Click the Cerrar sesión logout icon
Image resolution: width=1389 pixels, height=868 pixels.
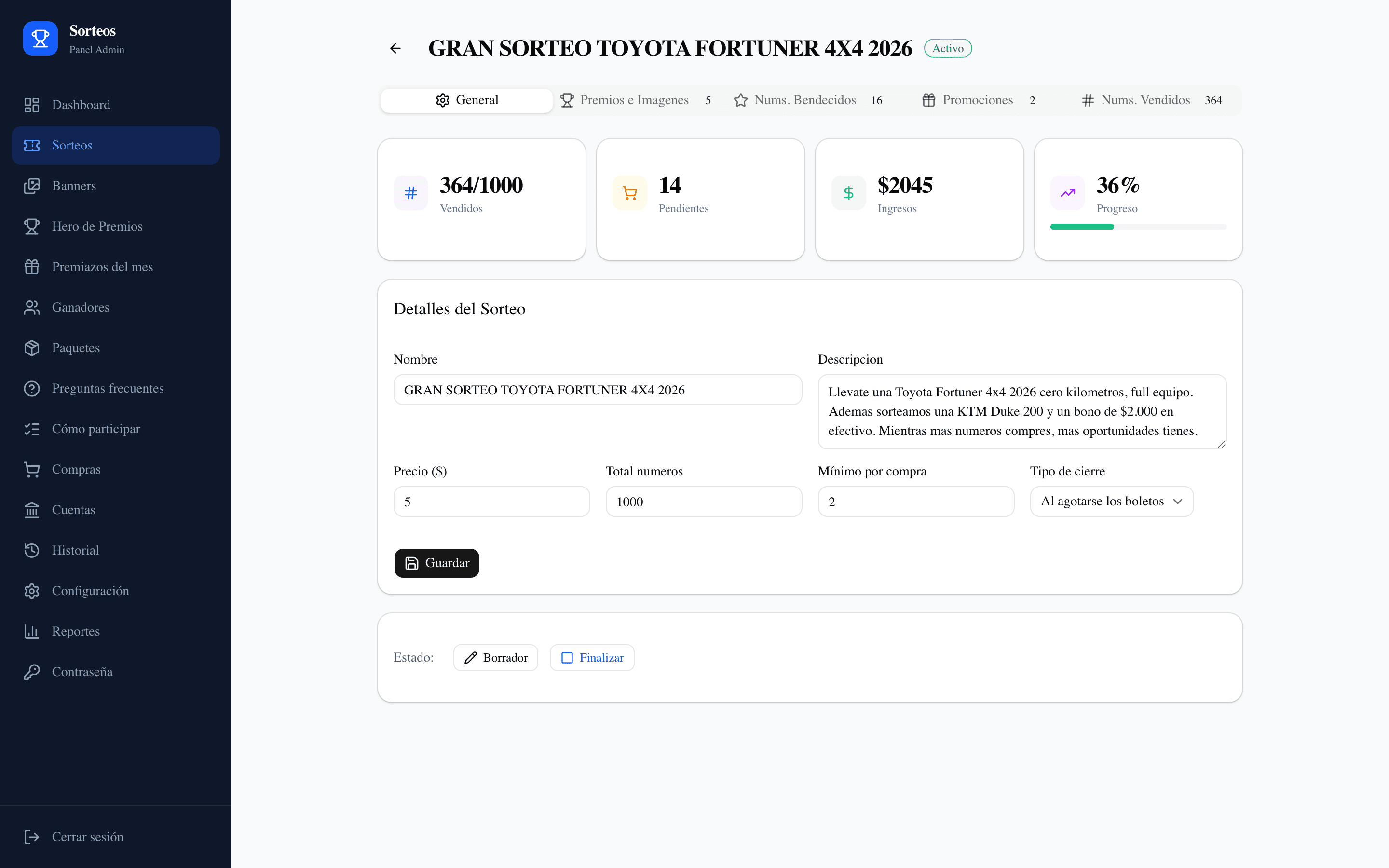(31, 837)
